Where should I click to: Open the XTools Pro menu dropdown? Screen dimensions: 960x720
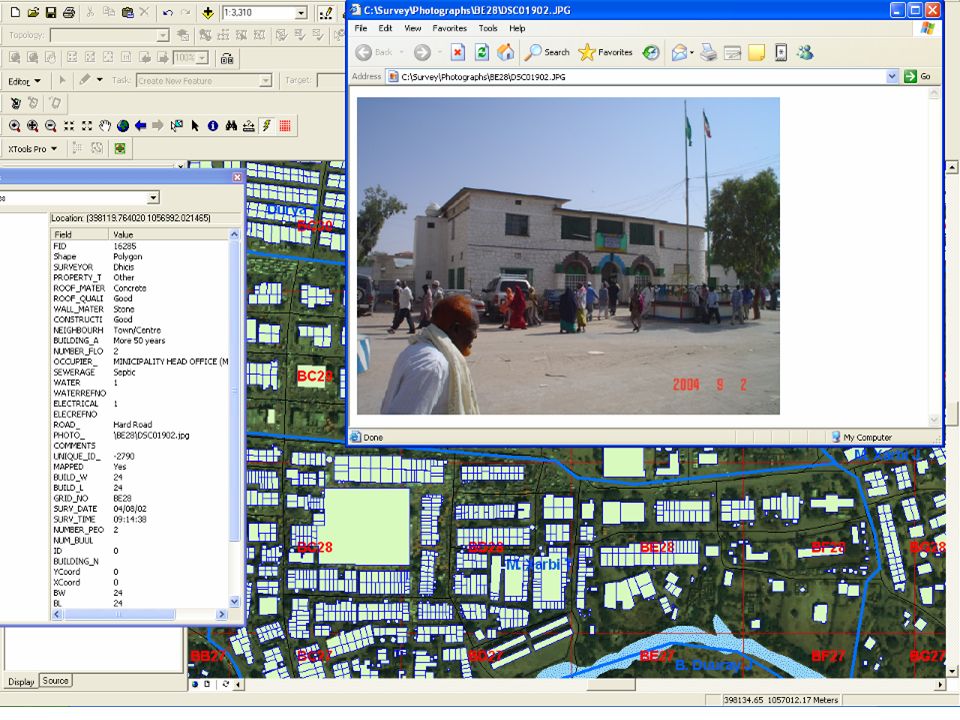coord(32,149)
